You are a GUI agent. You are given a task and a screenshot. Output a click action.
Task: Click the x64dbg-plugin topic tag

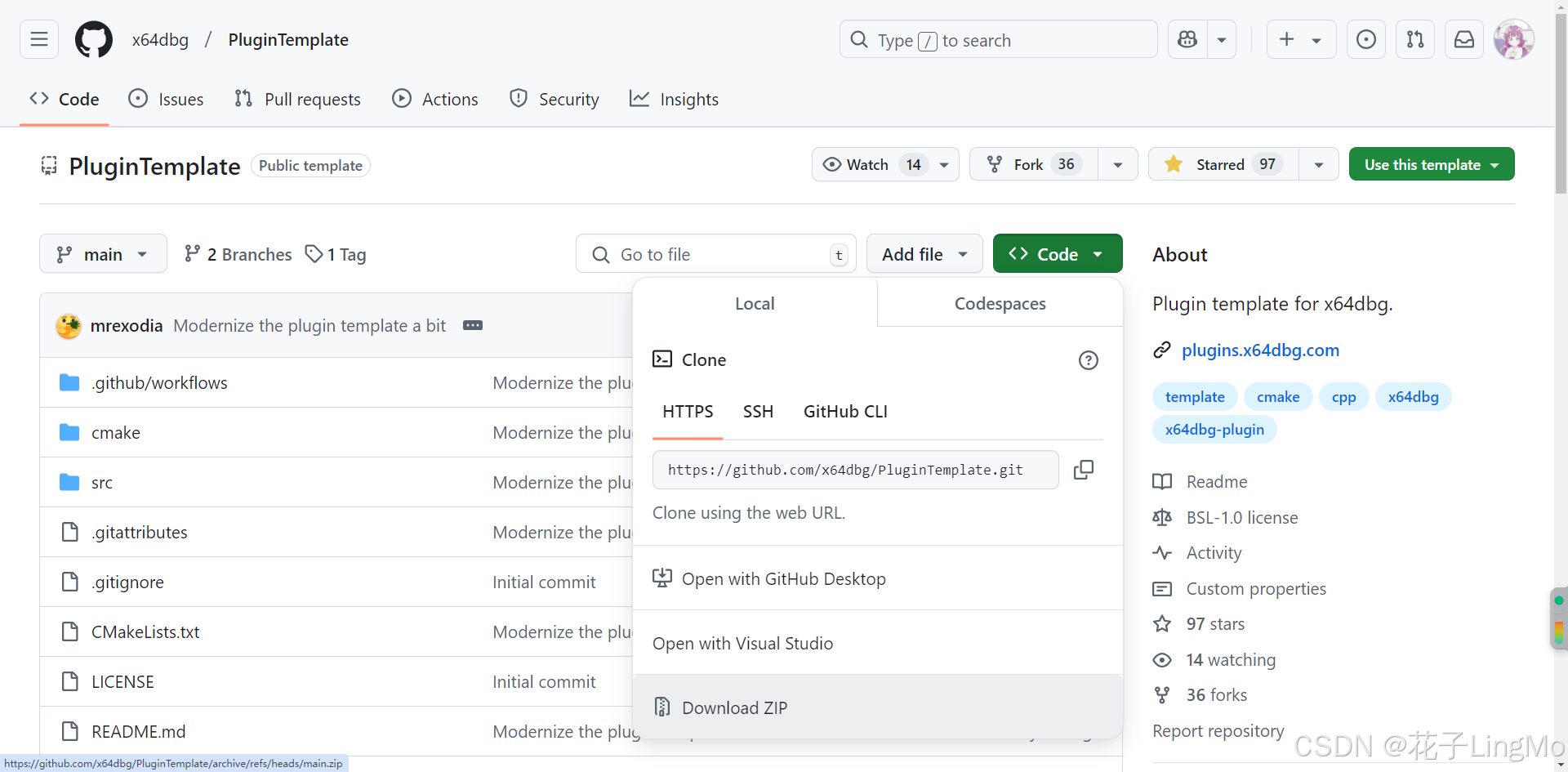tap(1214, 430)
